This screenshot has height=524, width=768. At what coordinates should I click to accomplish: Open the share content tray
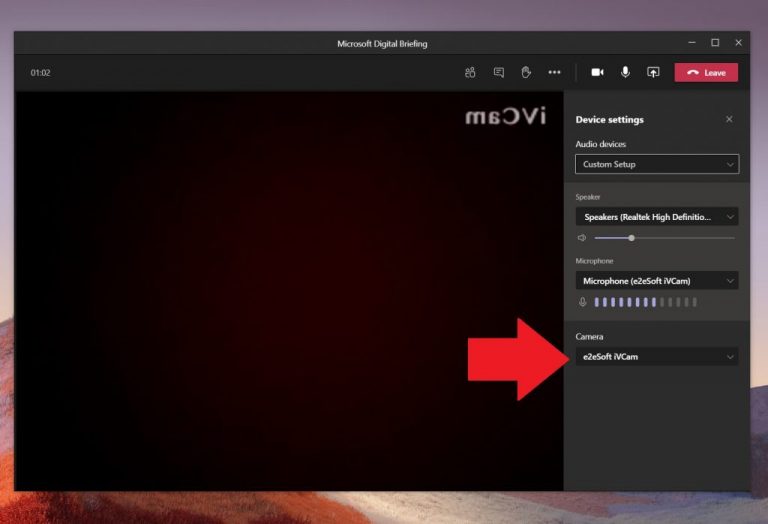click(653, 72)
